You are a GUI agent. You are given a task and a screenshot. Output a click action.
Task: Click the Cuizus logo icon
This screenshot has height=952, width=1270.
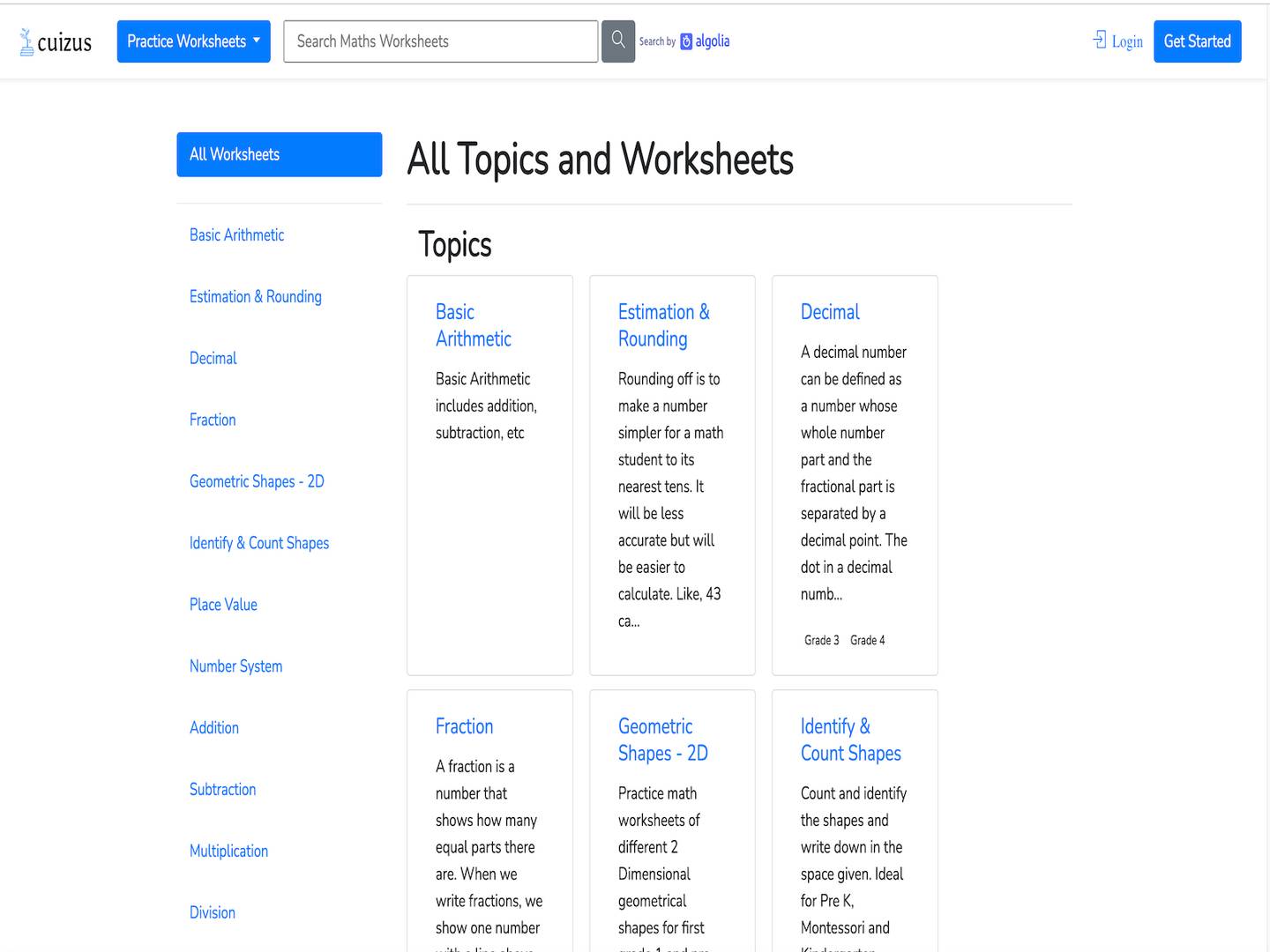tap(26, 41)
